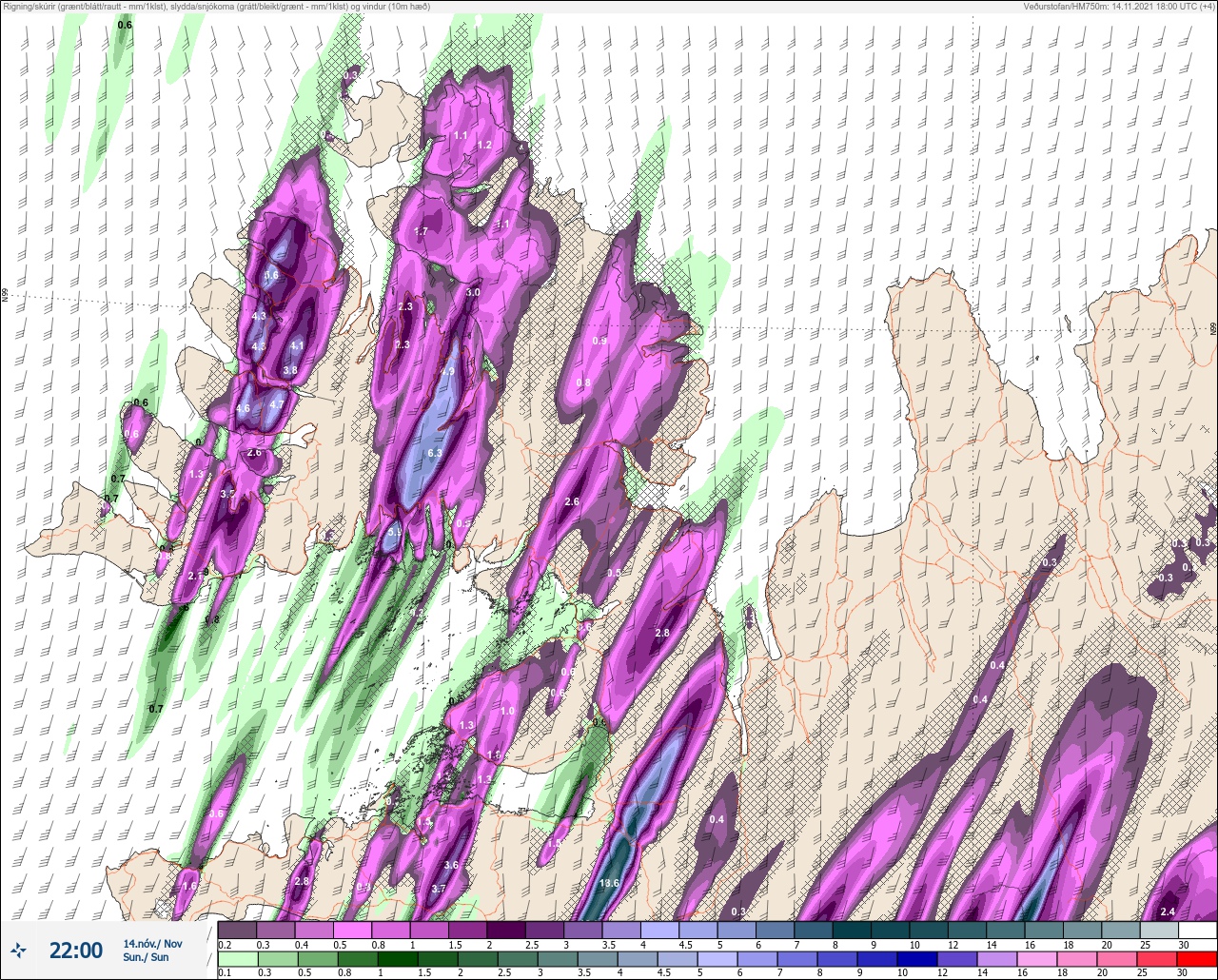Click the 4.6 precipitation value on the map

[243, 409]
